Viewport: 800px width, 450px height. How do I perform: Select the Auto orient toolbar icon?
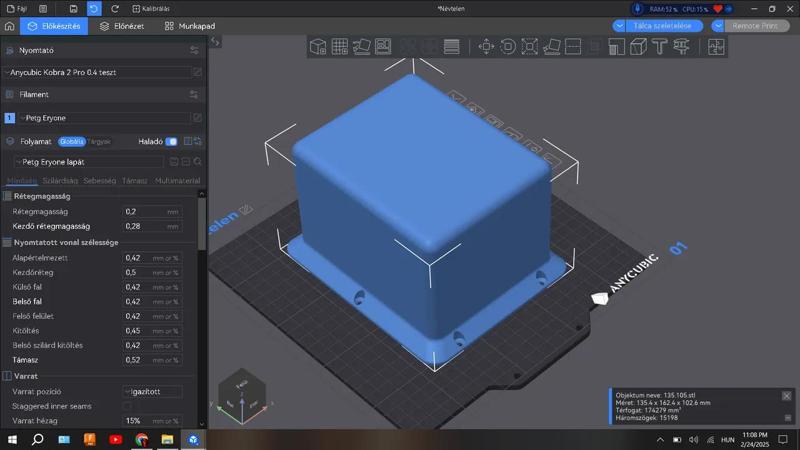361,47
